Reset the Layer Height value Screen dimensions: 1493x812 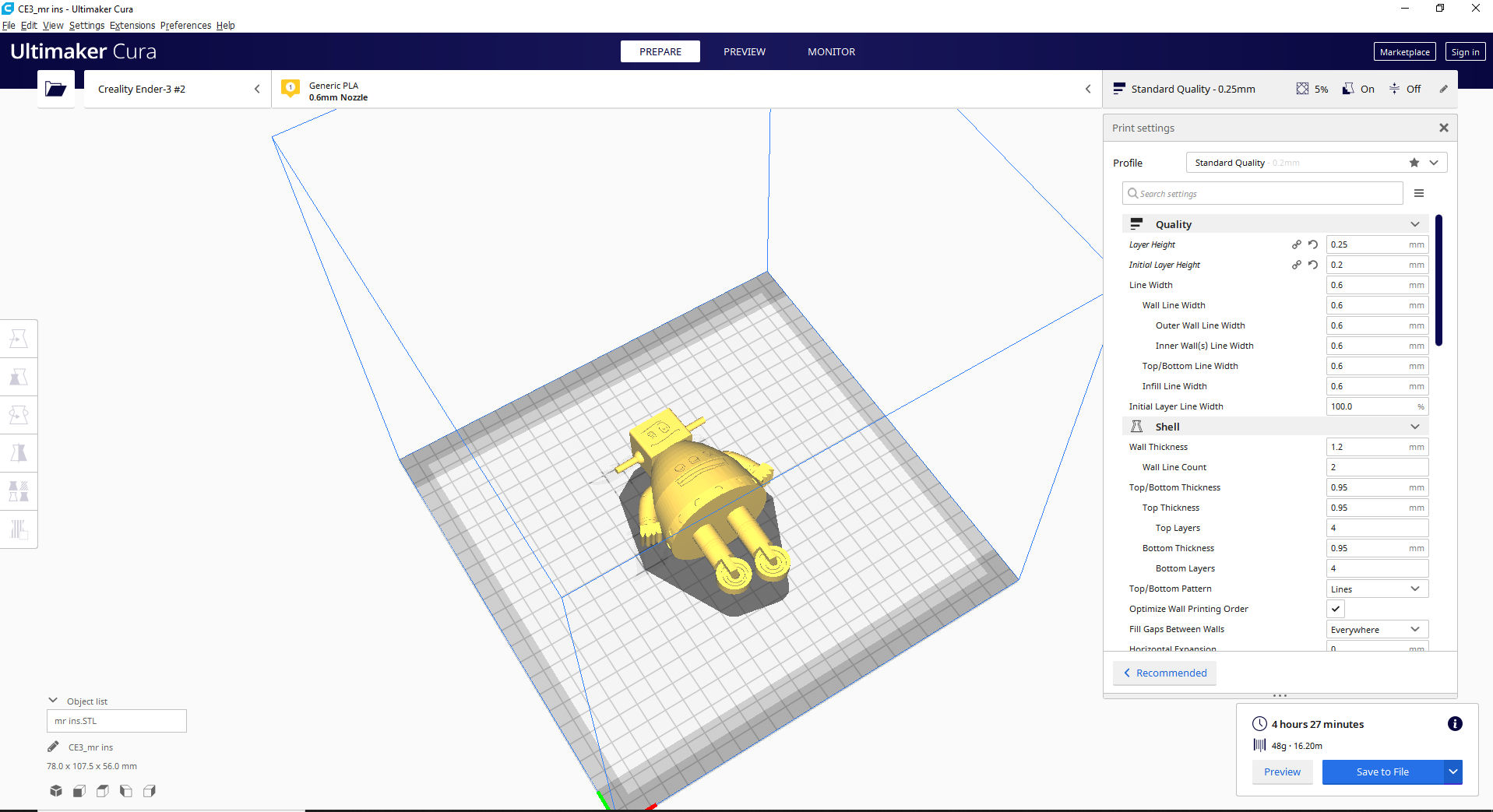1313,244
